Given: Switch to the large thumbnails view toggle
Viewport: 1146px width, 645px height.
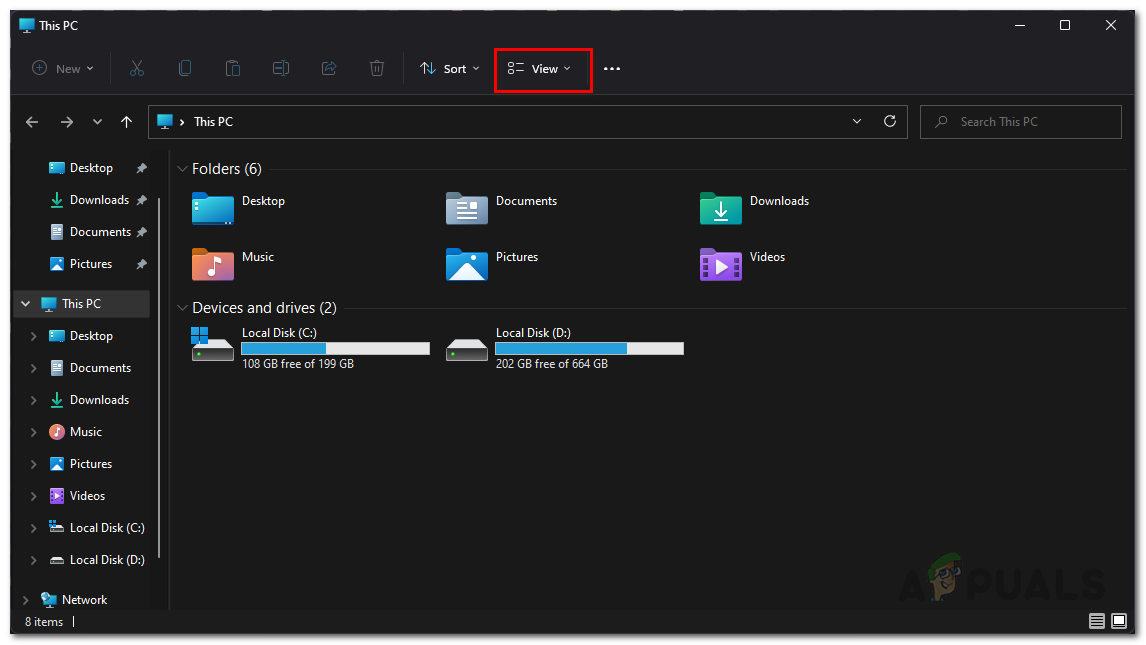Looking at the screenshot, I should pos(1119,622).
